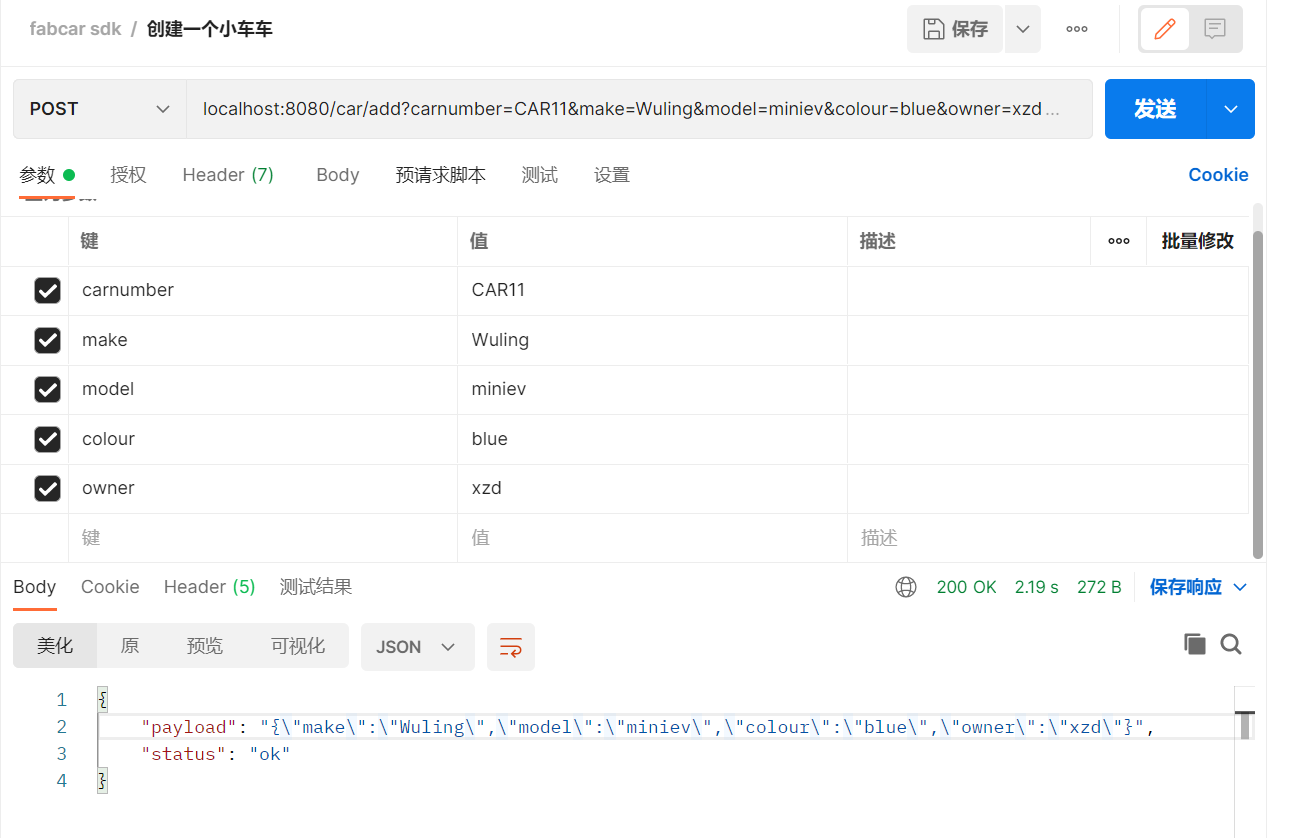The height and width of the screenshot is (838, 1289).
Task: Open the POST method dropdown
Action: [x=98, y=108]
